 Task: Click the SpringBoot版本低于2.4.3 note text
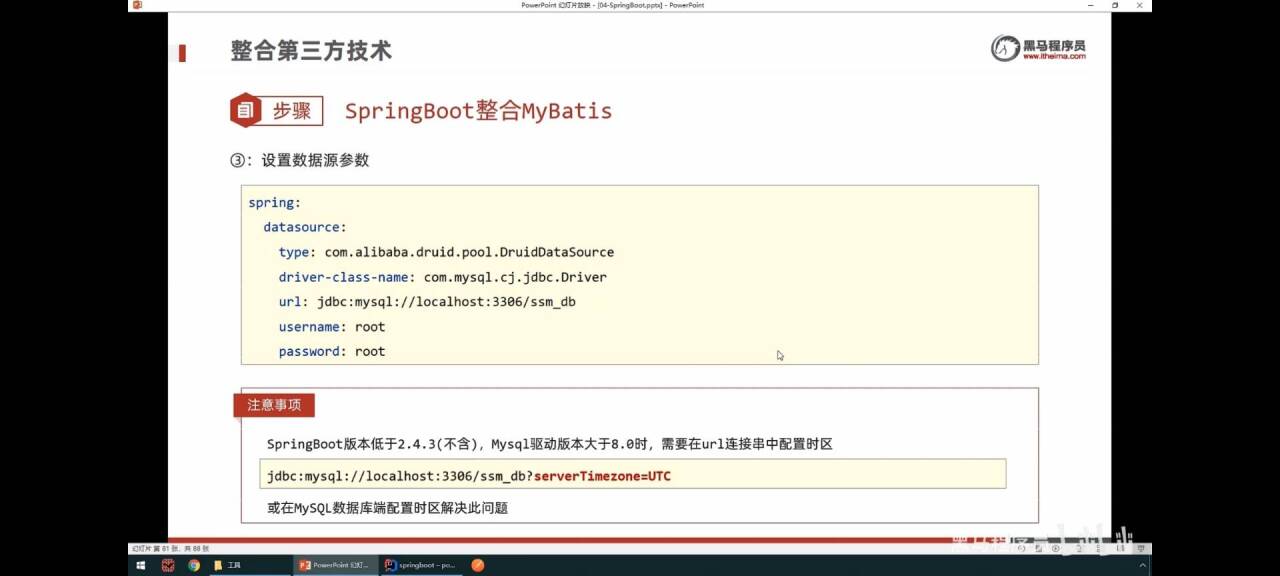pos(549,444)
